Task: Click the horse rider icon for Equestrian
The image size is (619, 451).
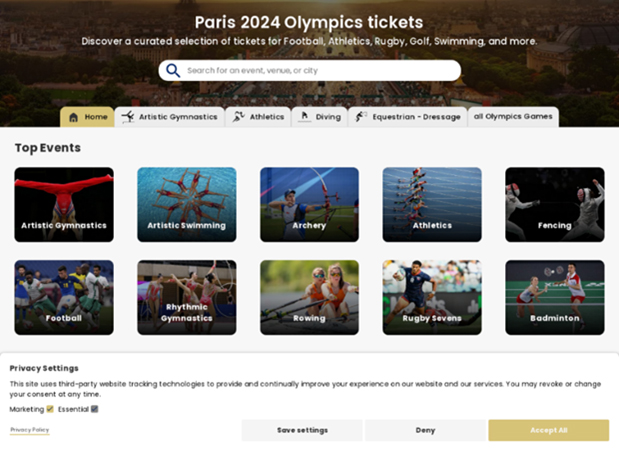Action: click(x=361, y=117)
